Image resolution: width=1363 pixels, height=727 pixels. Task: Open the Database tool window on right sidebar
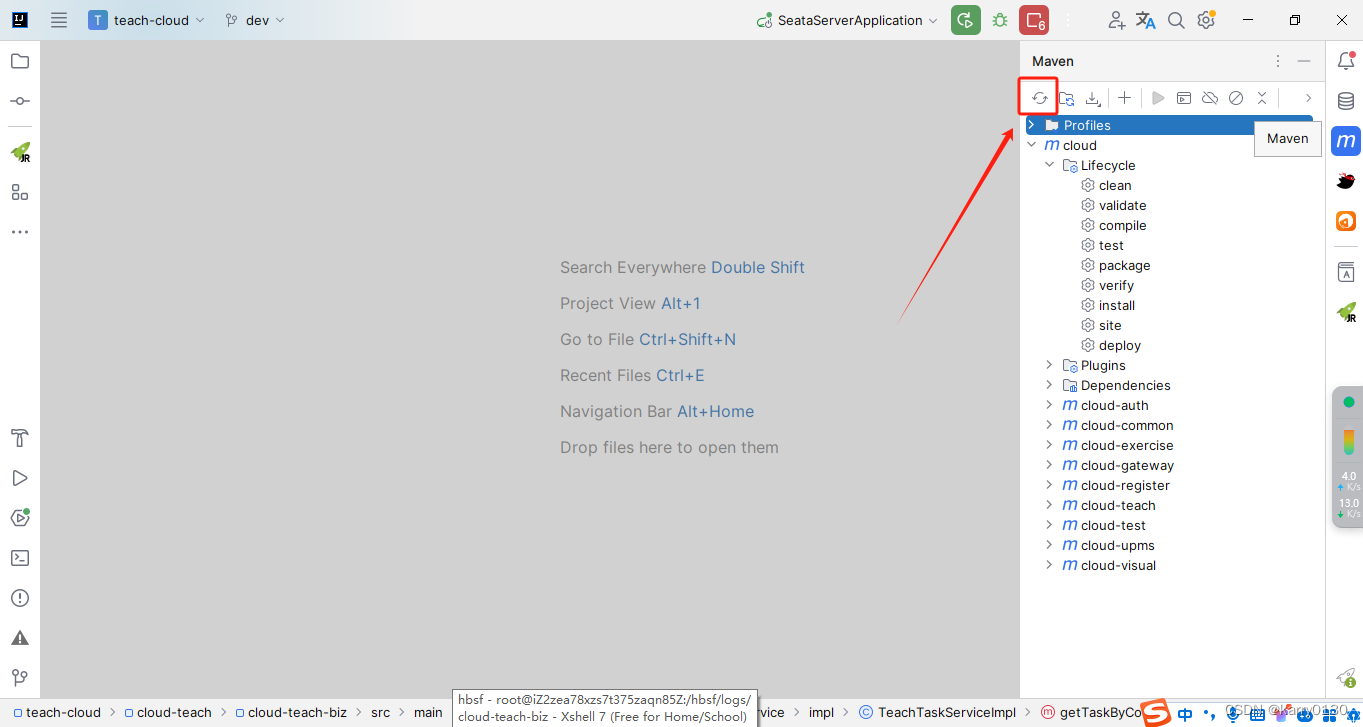(x=1345, y=100)
